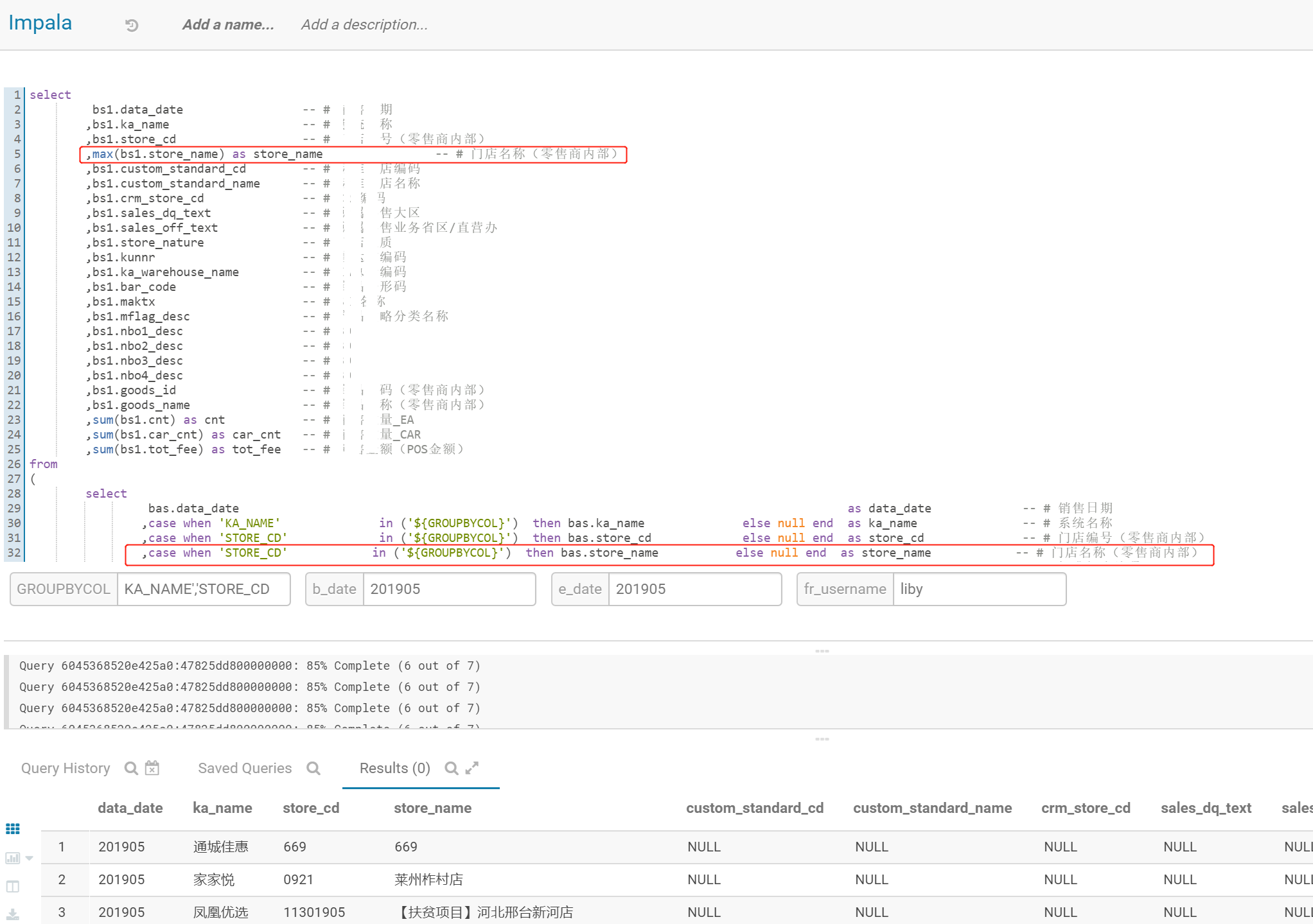Screen dimensions: 1313x924
Task: Grab the log/results resize handle
Action: (822, 739)
